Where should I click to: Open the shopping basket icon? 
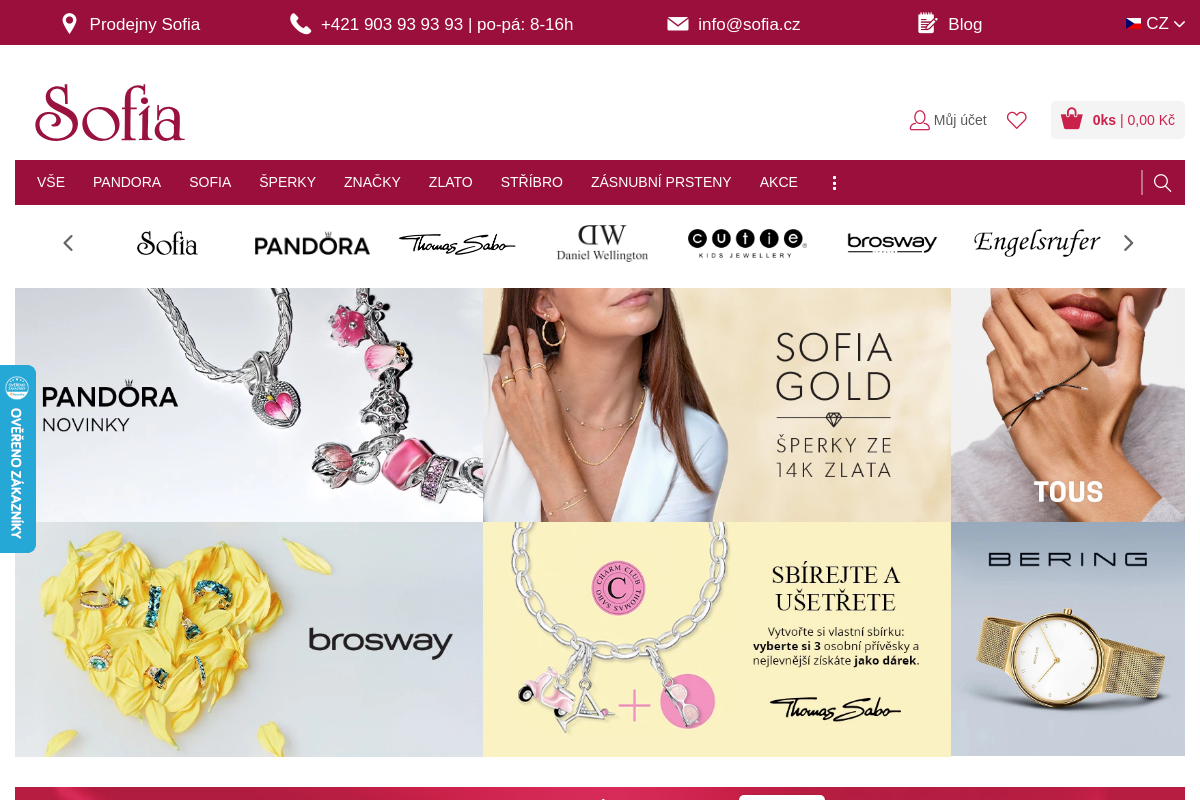[1072, 119]
